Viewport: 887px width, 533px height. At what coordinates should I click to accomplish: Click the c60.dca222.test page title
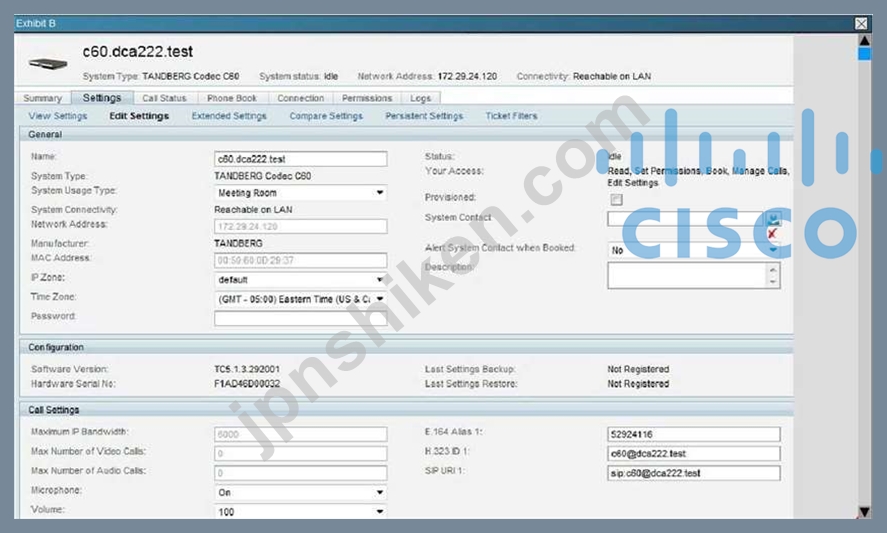pos(137,51)
